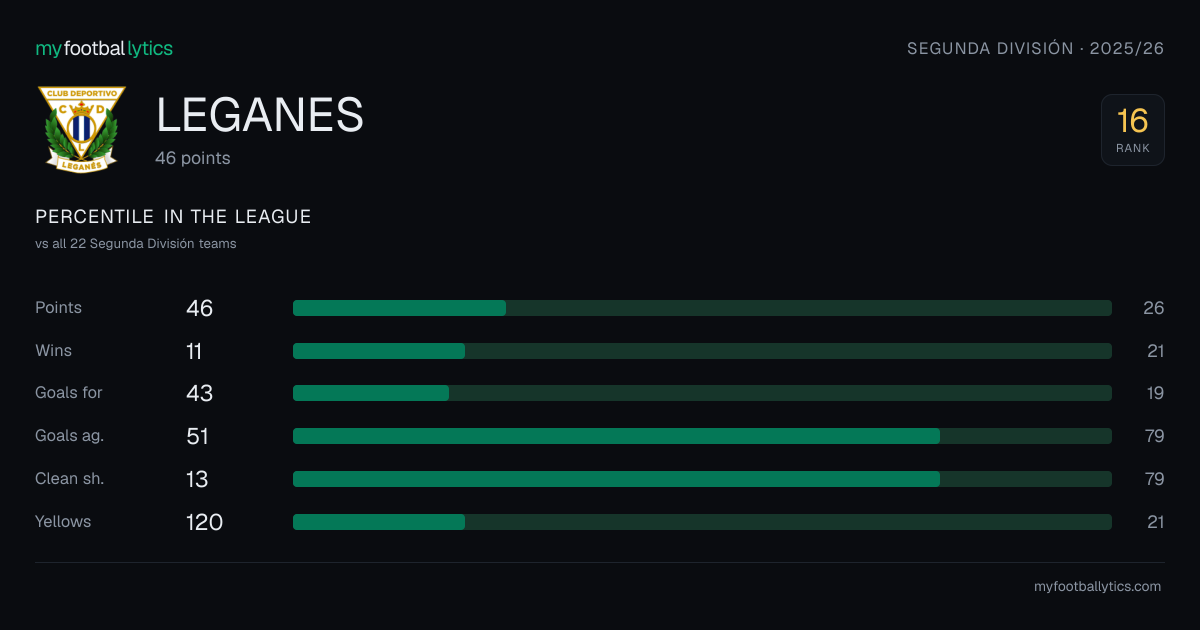This screenshot has width=1200, height=630.
Task: Click the Points percentile bar
Action: pos(702,308)
